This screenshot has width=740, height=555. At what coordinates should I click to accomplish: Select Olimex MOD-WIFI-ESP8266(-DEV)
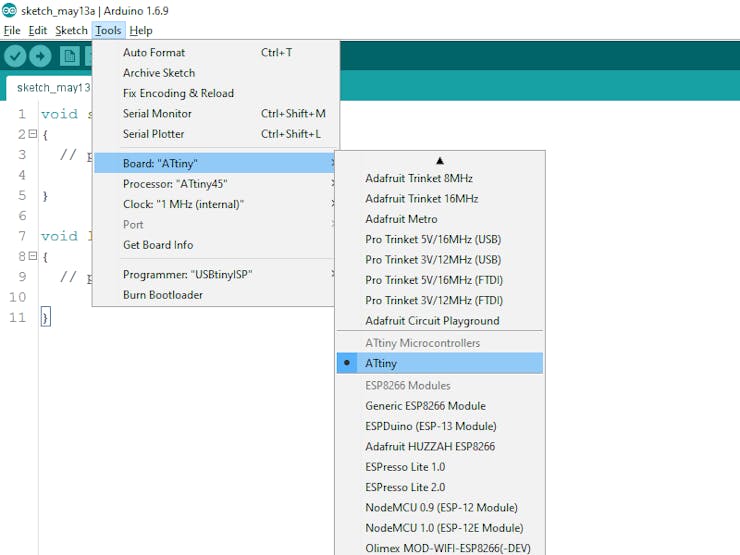coord(440,547)
